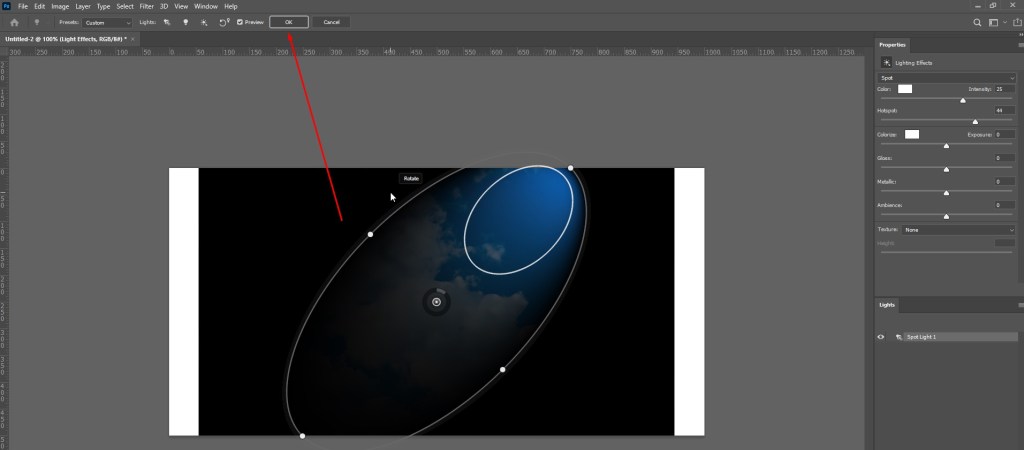Select Spot Light 1 in Lights list
The image size is (1024, 450).
961,337
